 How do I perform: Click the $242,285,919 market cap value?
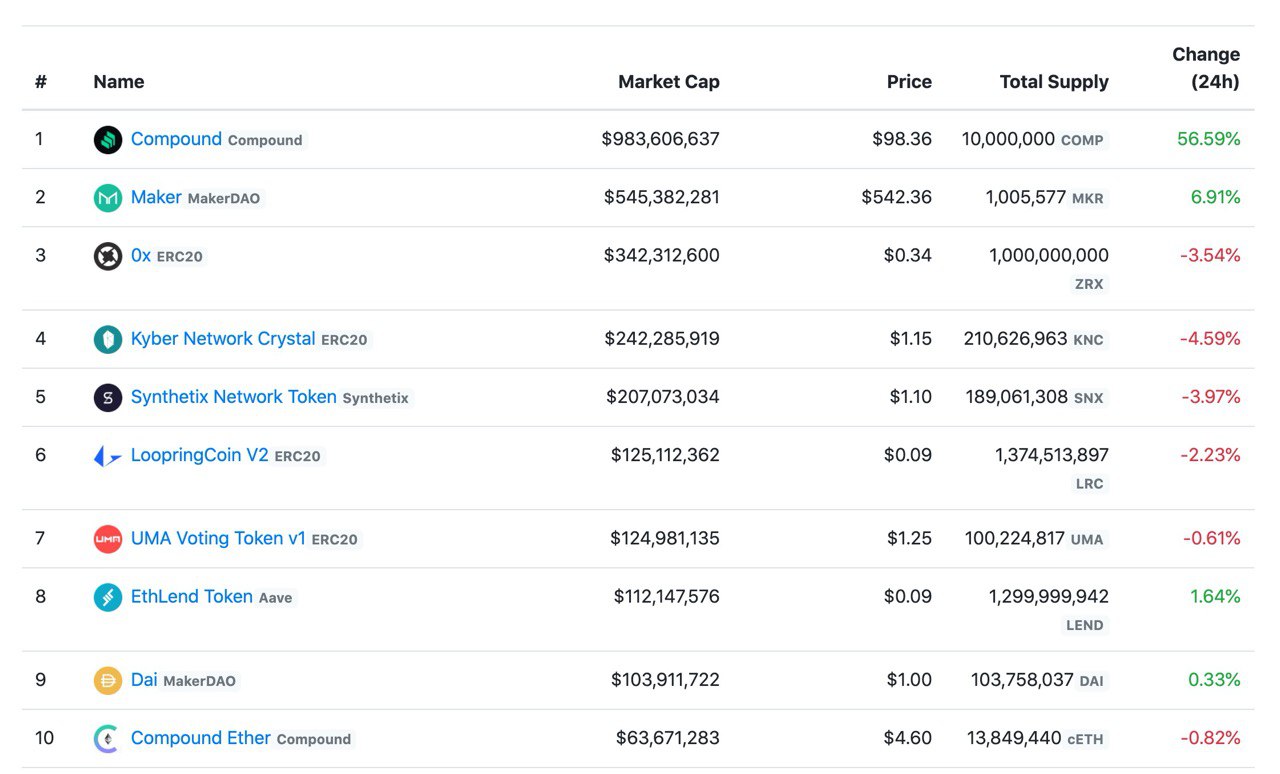point(662,338)
